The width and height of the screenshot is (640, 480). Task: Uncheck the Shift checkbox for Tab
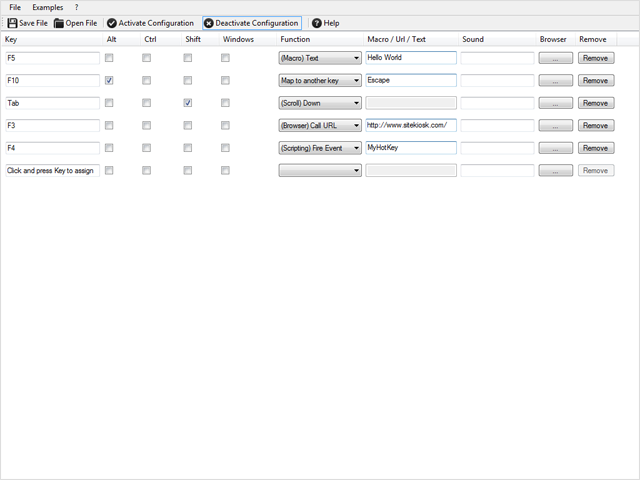187,103
